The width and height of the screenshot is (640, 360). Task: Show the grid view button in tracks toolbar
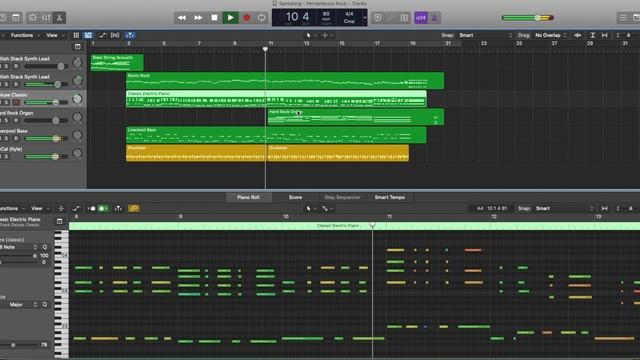(76, 36)
